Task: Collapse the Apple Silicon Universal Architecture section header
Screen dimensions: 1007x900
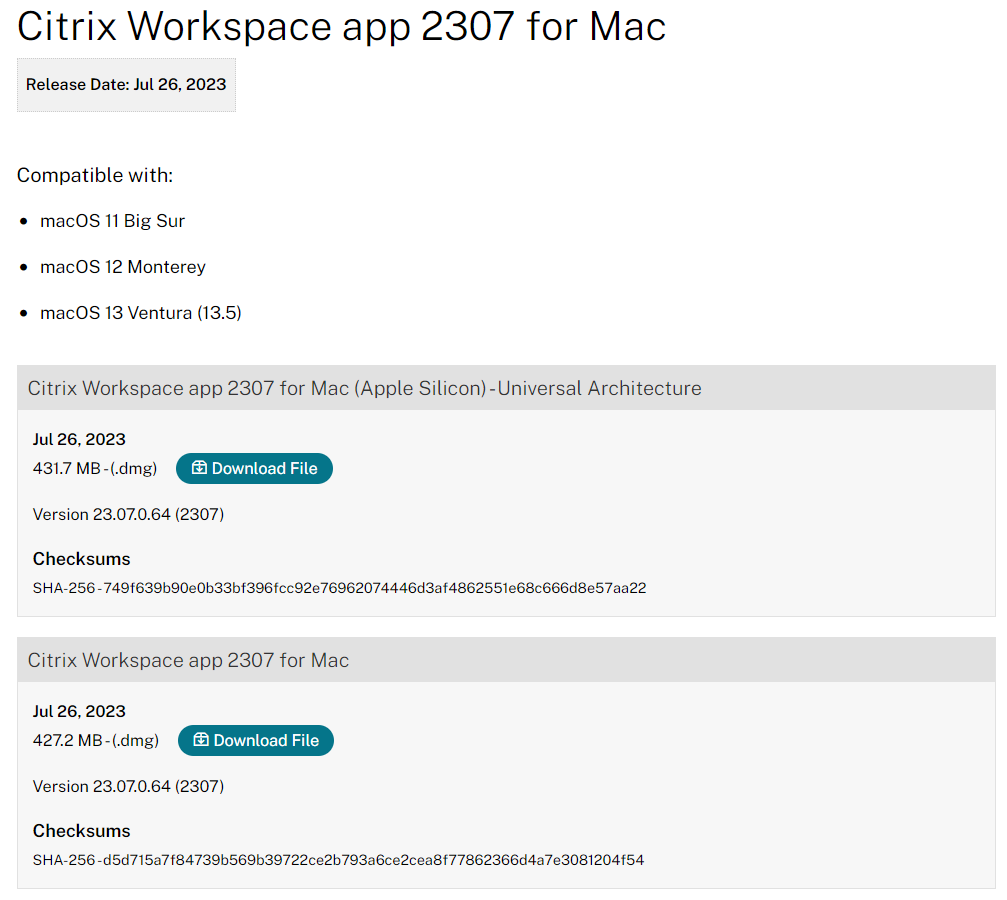Action: coord(506,388)
